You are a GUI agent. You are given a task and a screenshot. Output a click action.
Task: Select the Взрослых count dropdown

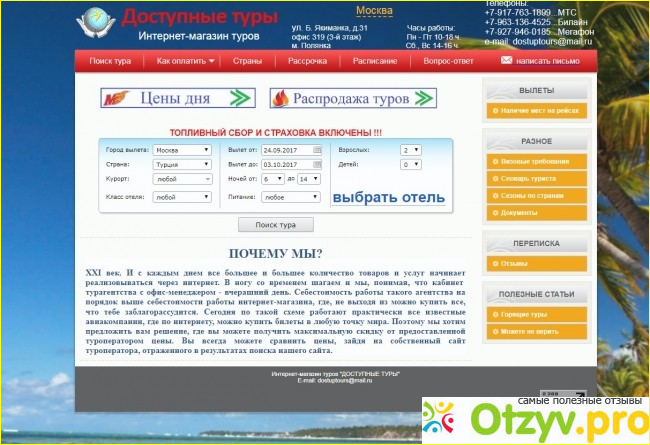[x=410, y=150]
